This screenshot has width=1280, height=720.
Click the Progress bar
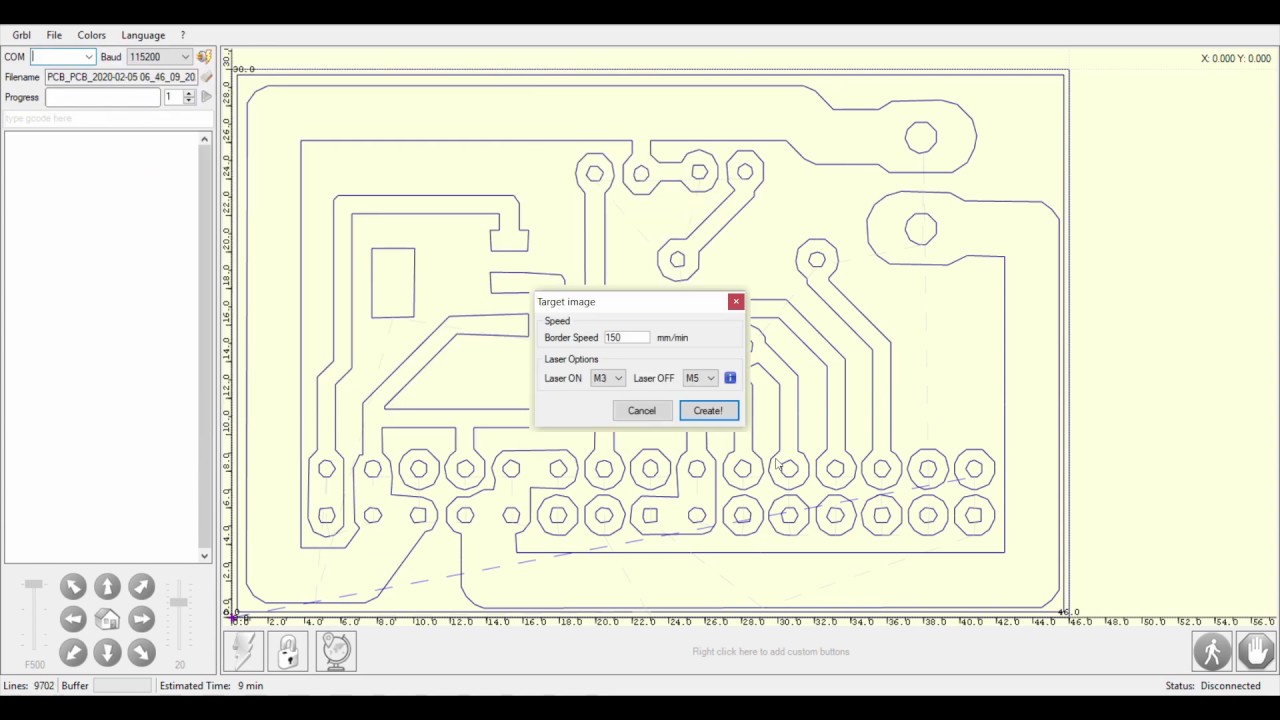coord(102,97)
